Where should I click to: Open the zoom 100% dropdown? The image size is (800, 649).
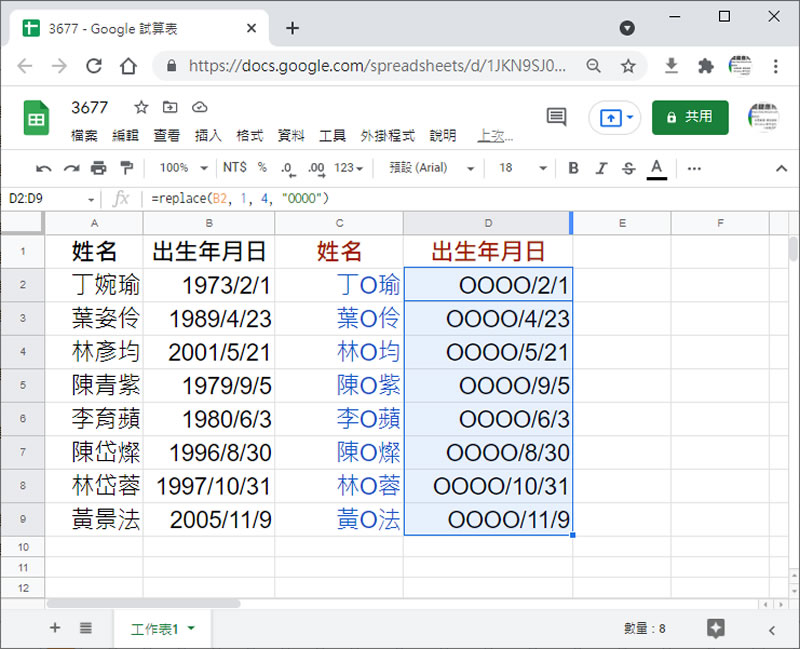pos(183,168)
